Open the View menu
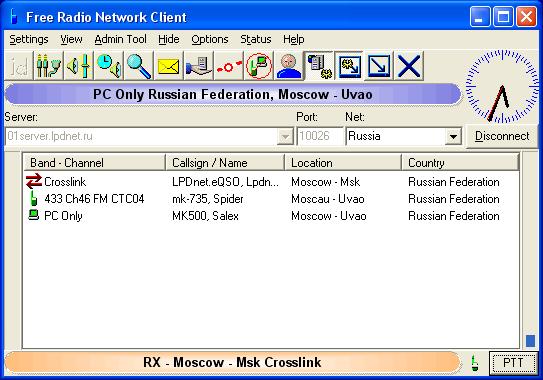The height and width of the screenshot is (380, 543). (71, 39)
